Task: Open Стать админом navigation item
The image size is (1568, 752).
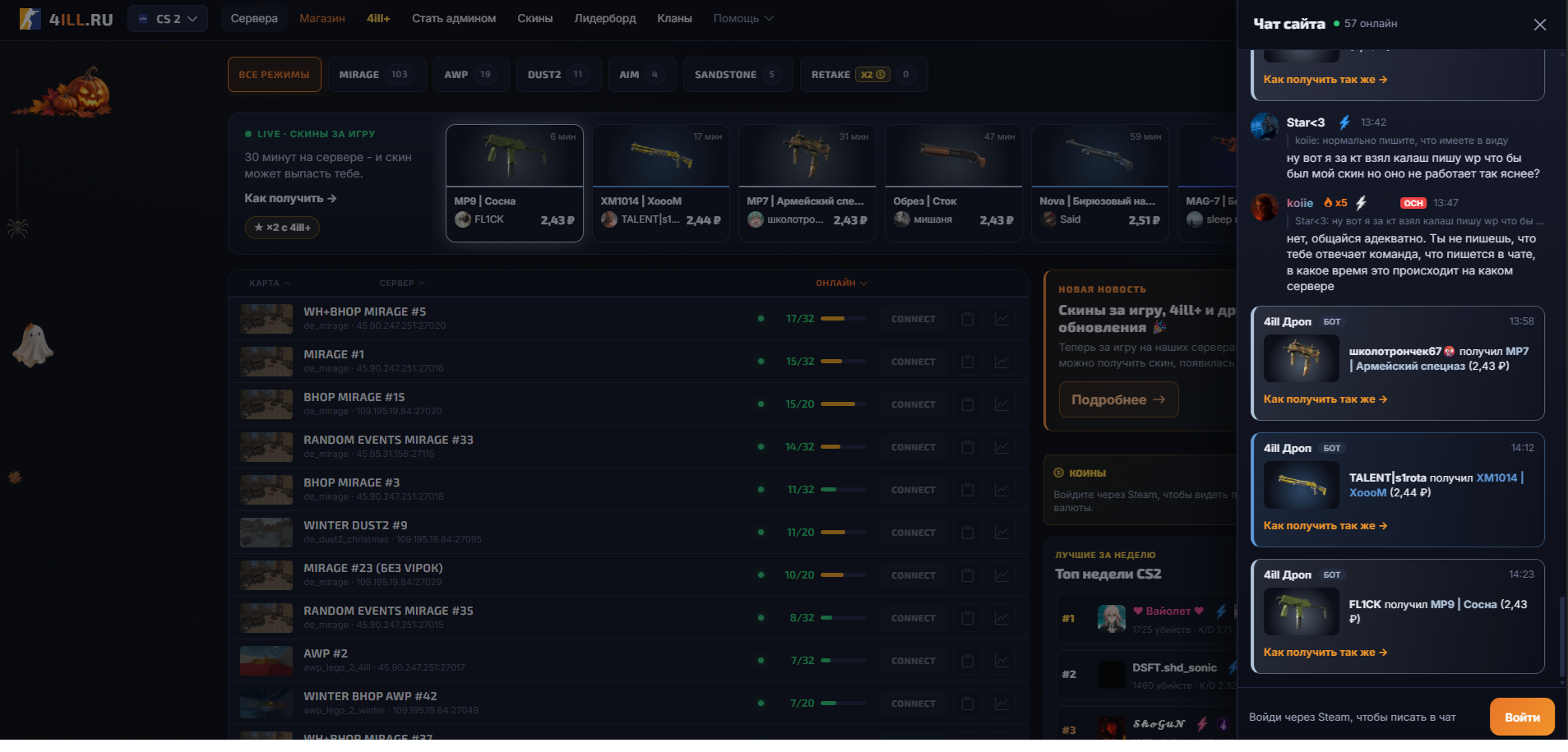Action: (x=454, y=18)
